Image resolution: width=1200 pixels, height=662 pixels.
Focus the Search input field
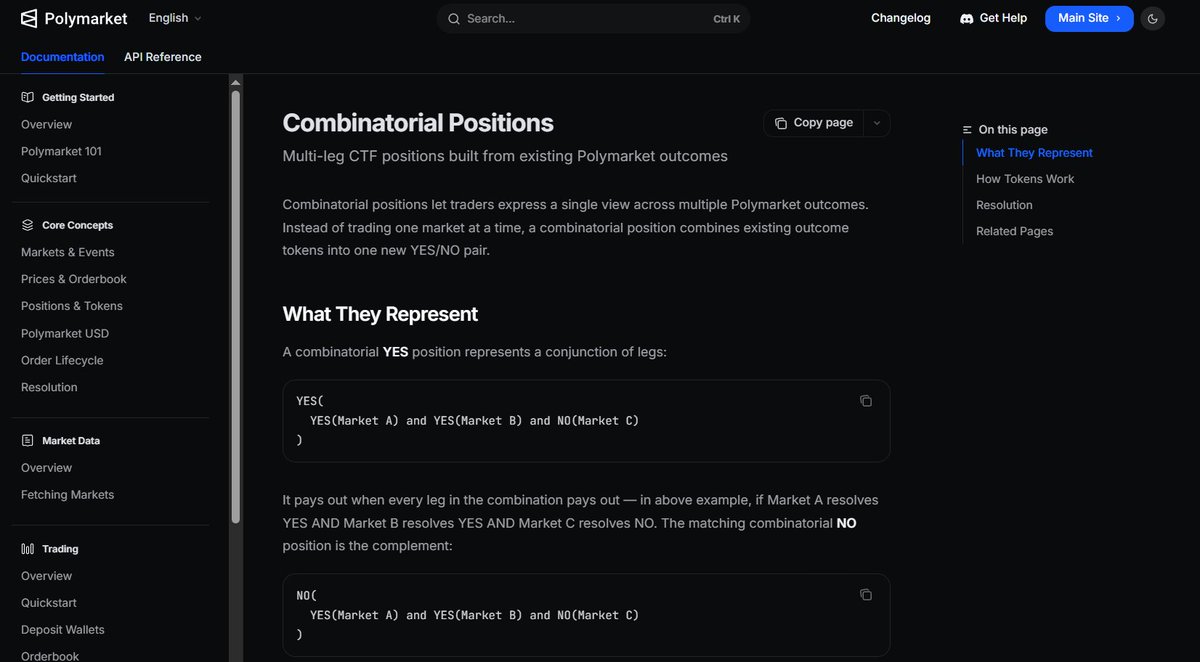[x=593, y=18]
